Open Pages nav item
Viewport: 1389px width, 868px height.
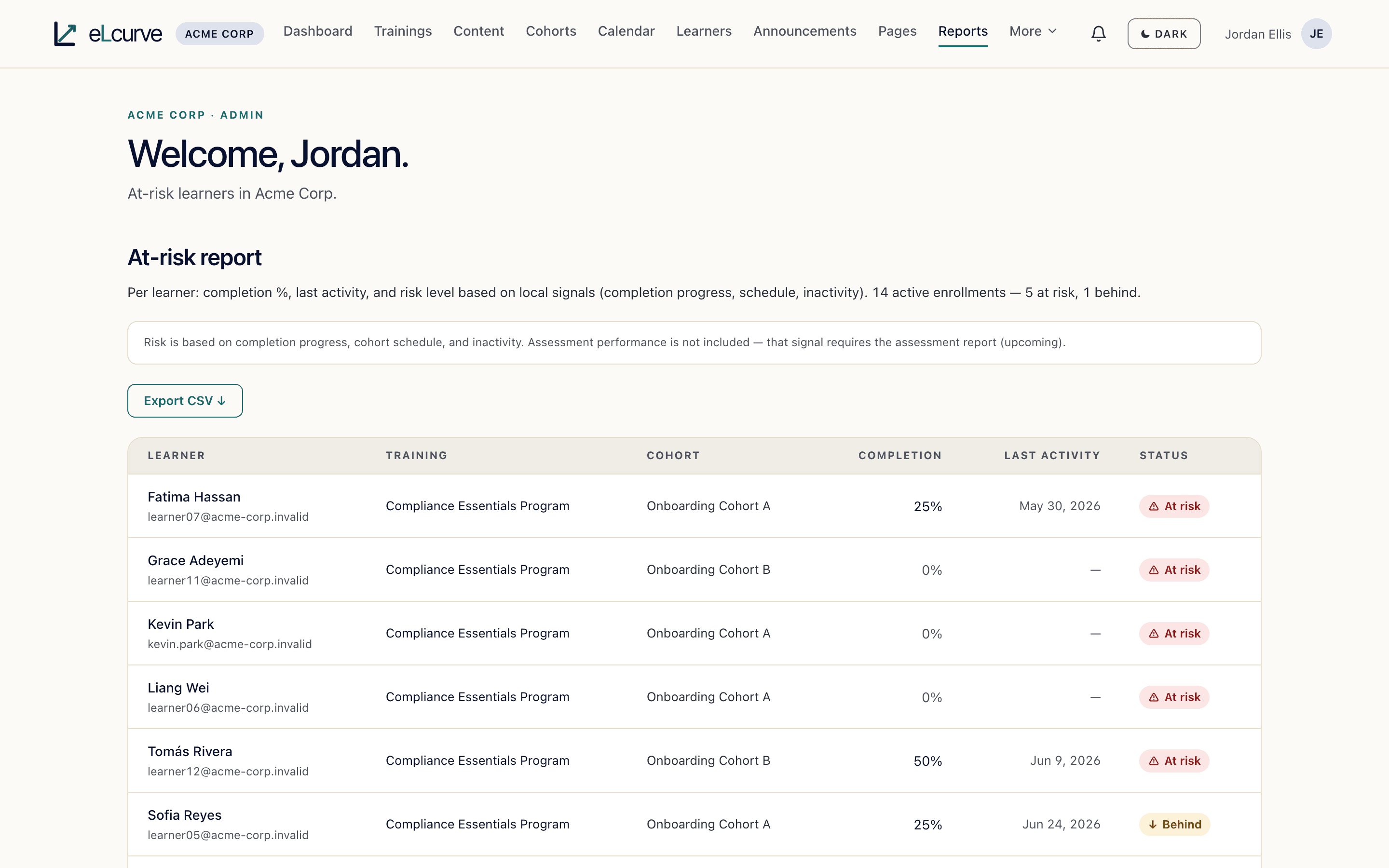click(897, 31)
